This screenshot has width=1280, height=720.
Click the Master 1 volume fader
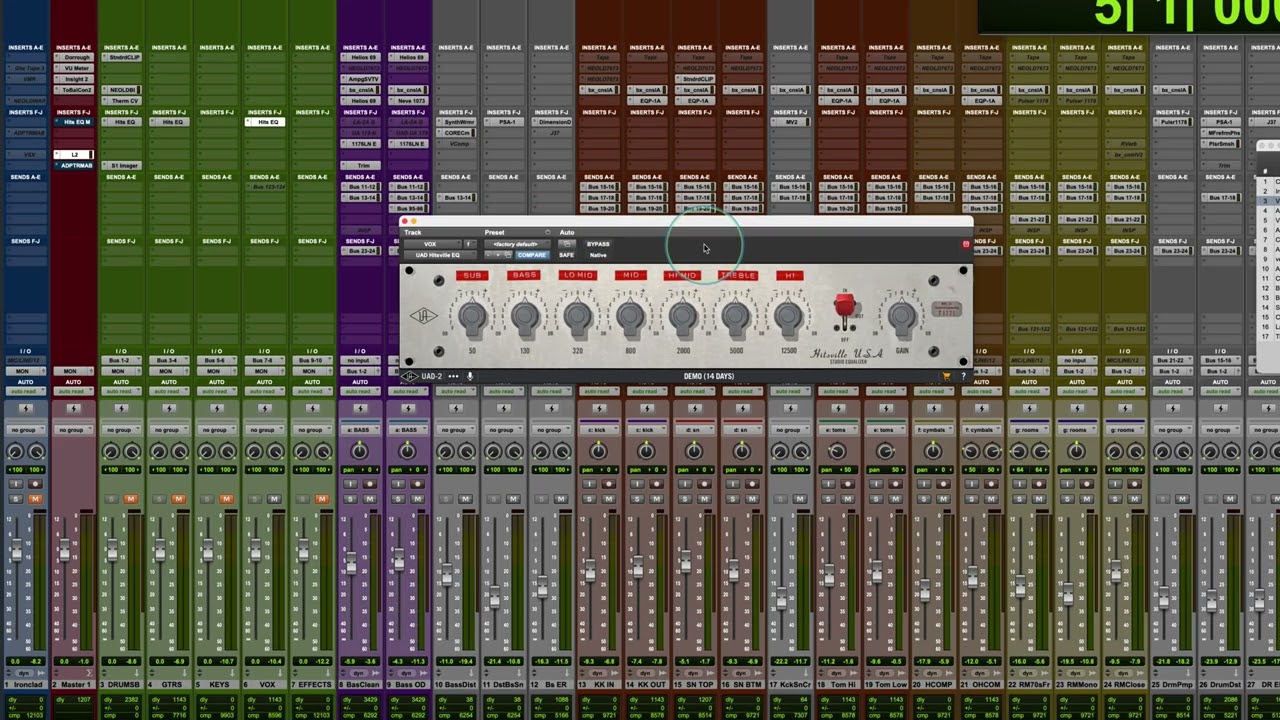pos(64,551)
